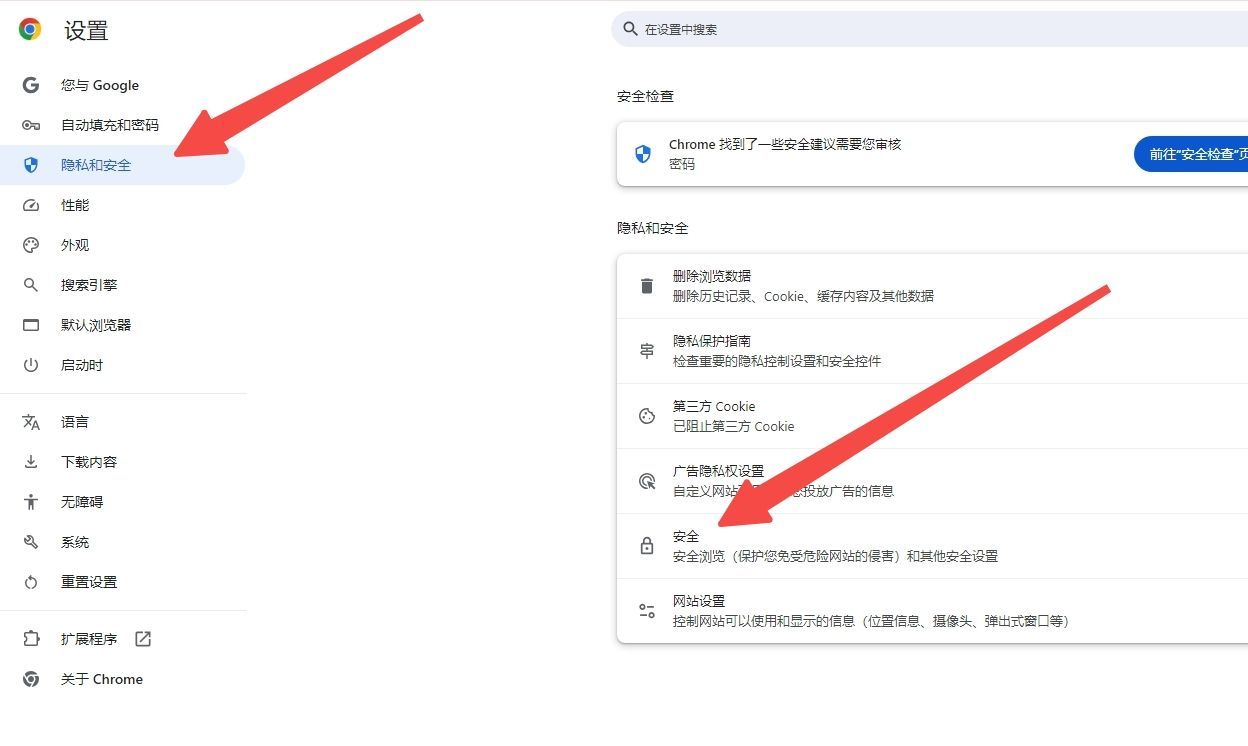Open 自动填充和密码 section
Screen dimensions: 1248x746
[x=122, y=125]
